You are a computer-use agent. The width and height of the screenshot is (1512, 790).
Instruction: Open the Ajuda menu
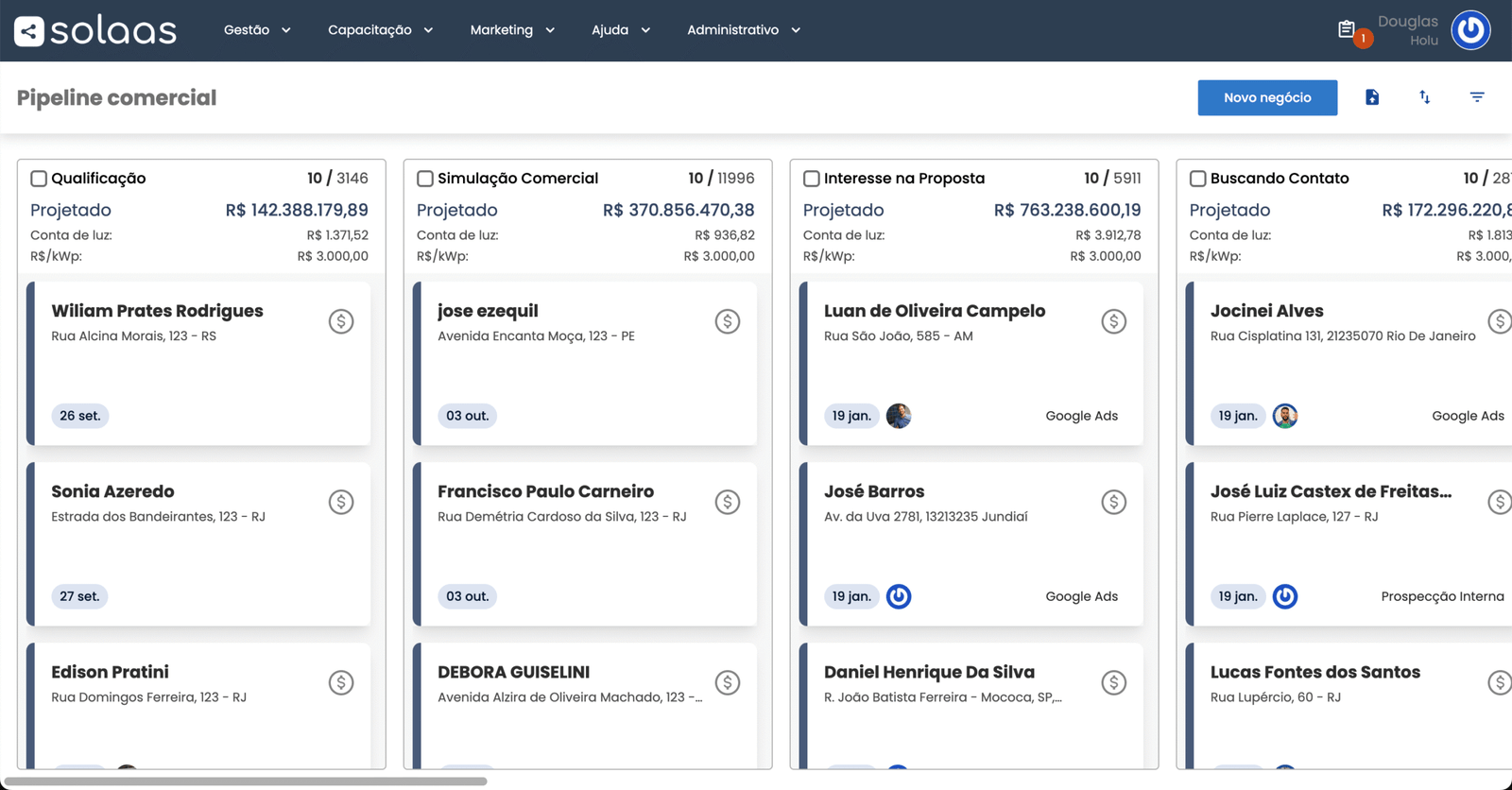click(620, 30)
